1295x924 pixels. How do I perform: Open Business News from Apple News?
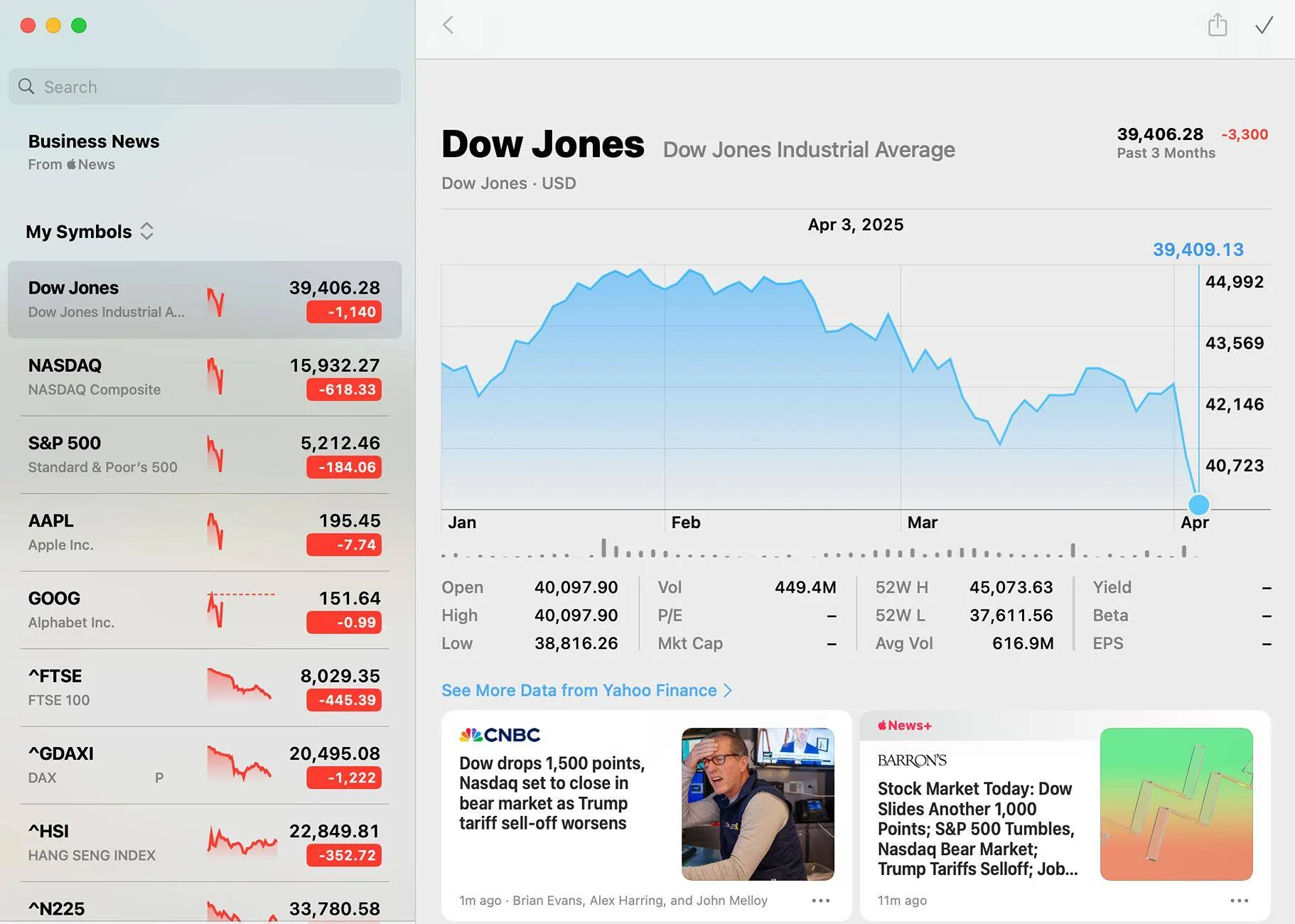tap(94, 151)
